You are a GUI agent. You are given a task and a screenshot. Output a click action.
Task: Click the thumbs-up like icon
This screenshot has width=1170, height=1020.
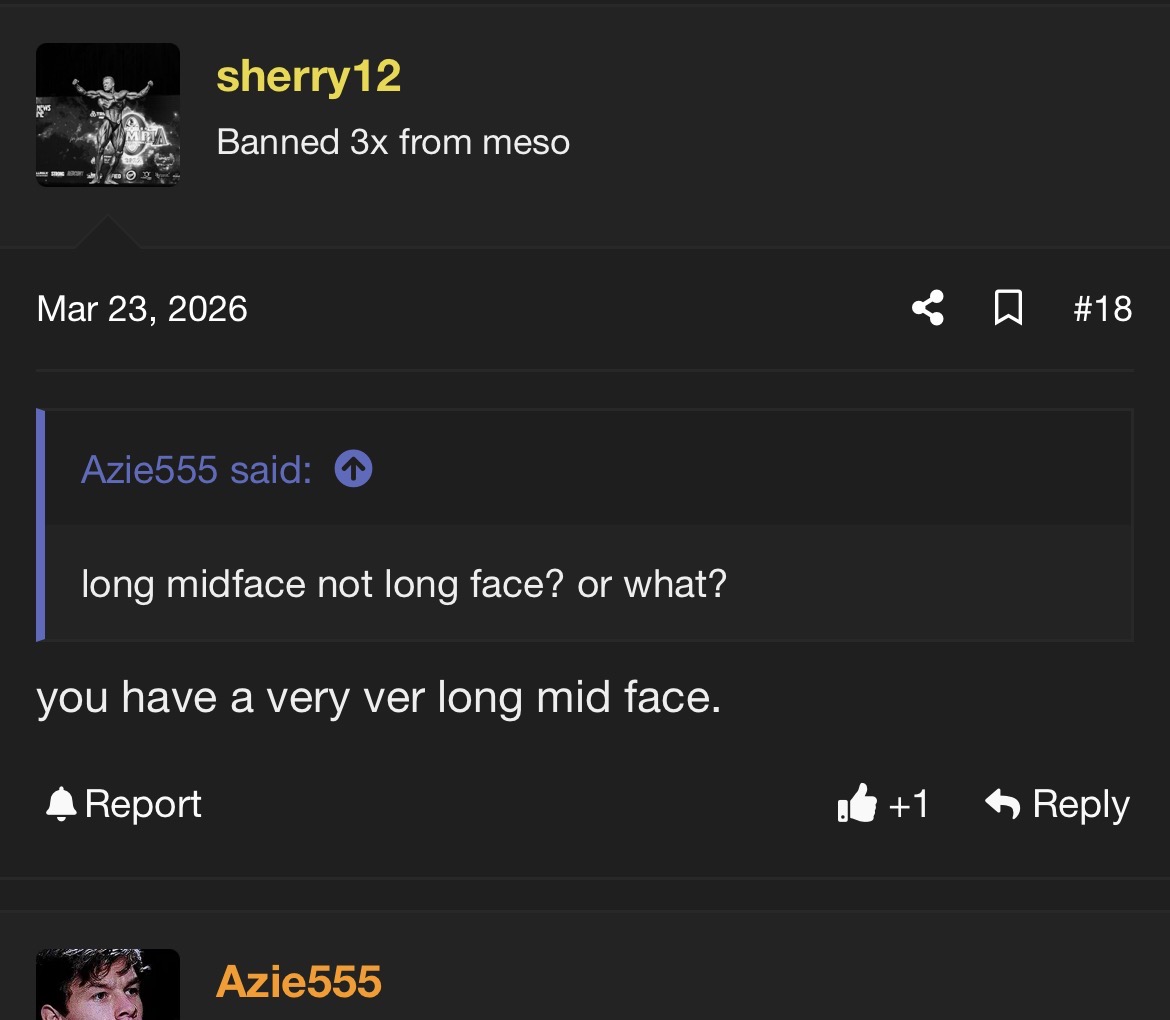857,804
